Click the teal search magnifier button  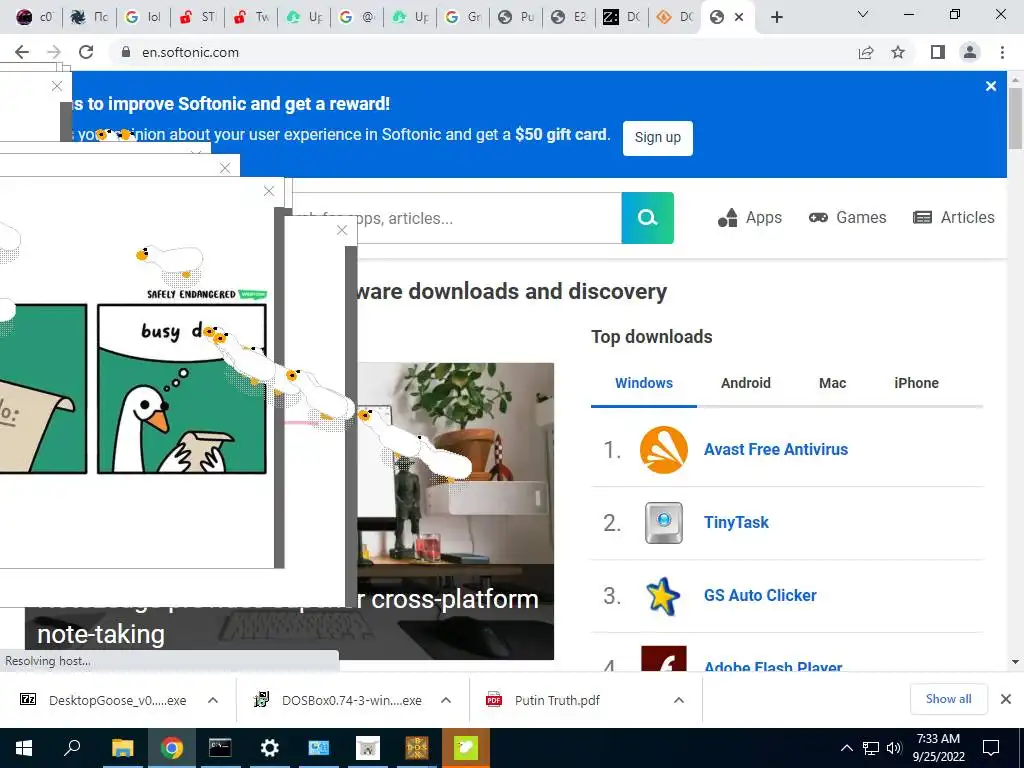click(x=647, y=217)
